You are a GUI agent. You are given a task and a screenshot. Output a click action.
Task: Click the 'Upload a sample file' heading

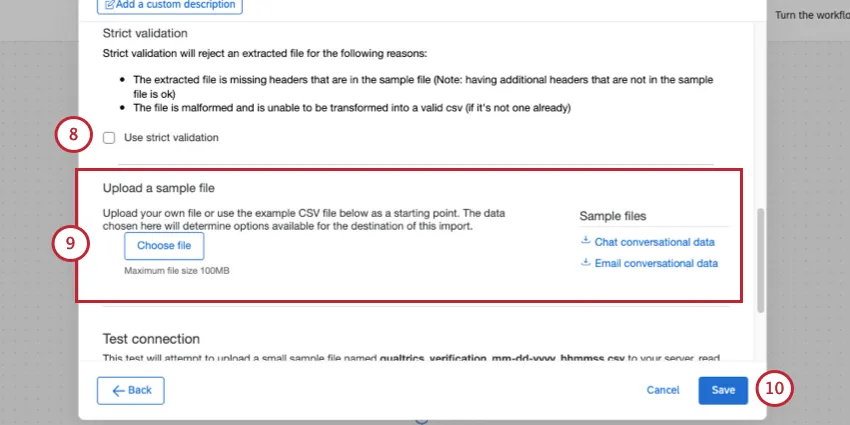[160, 188]
